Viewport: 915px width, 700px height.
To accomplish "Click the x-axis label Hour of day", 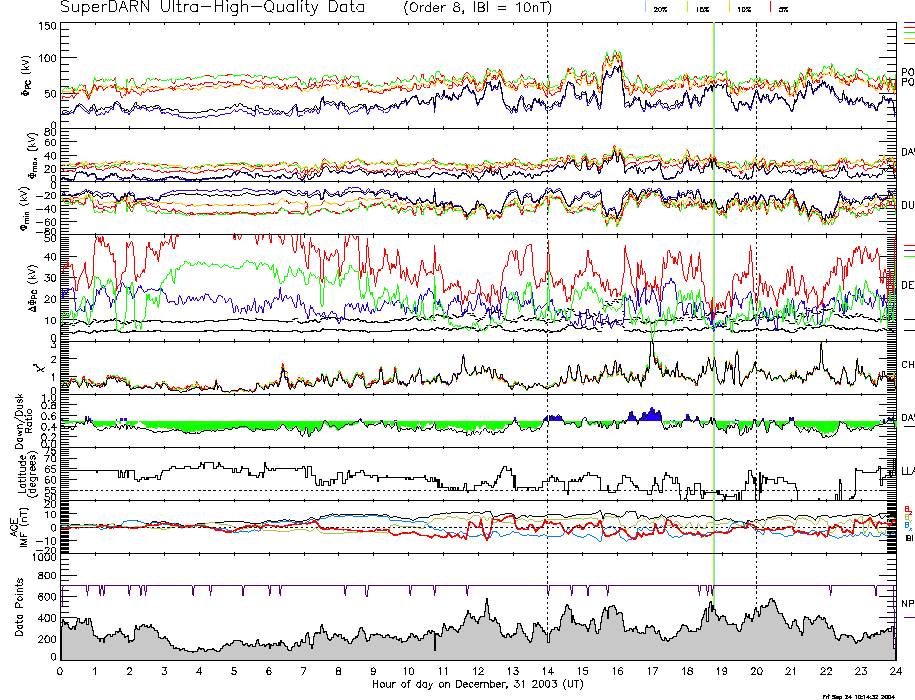I will (476, 684).
